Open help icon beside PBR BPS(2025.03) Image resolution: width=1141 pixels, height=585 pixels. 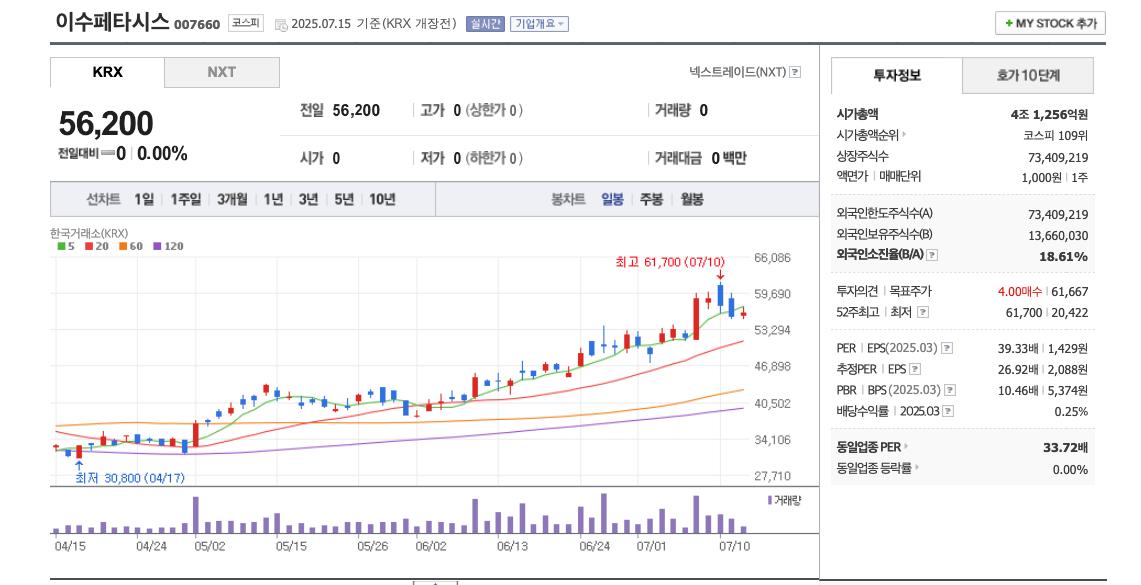click(x=950, y=391)
